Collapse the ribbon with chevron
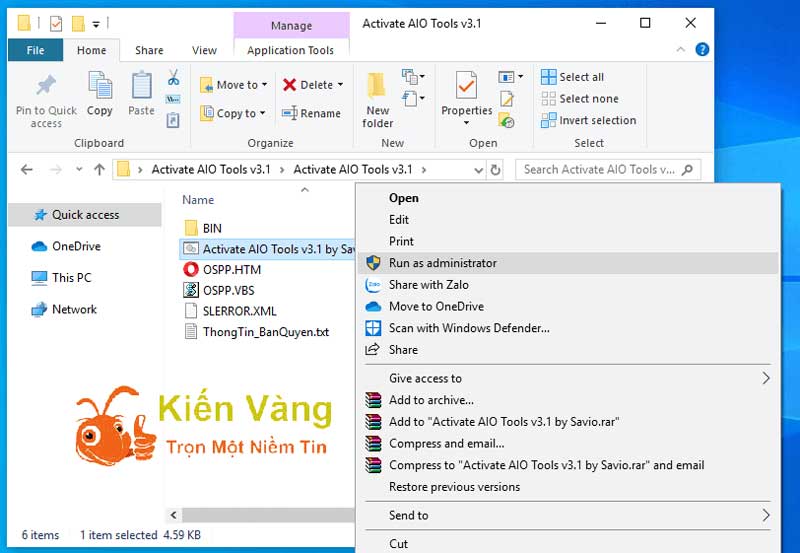Image resolution: width=800 pixels, height=553 pixels. [680, 49]
